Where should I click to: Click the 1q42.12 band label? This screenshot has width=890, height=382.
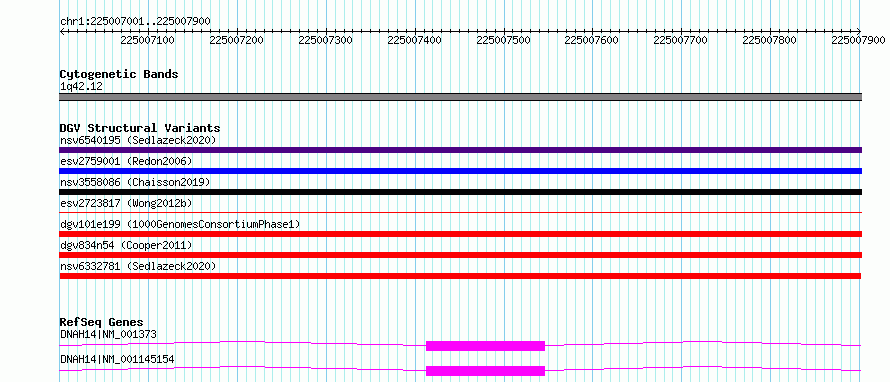(81, 87)
